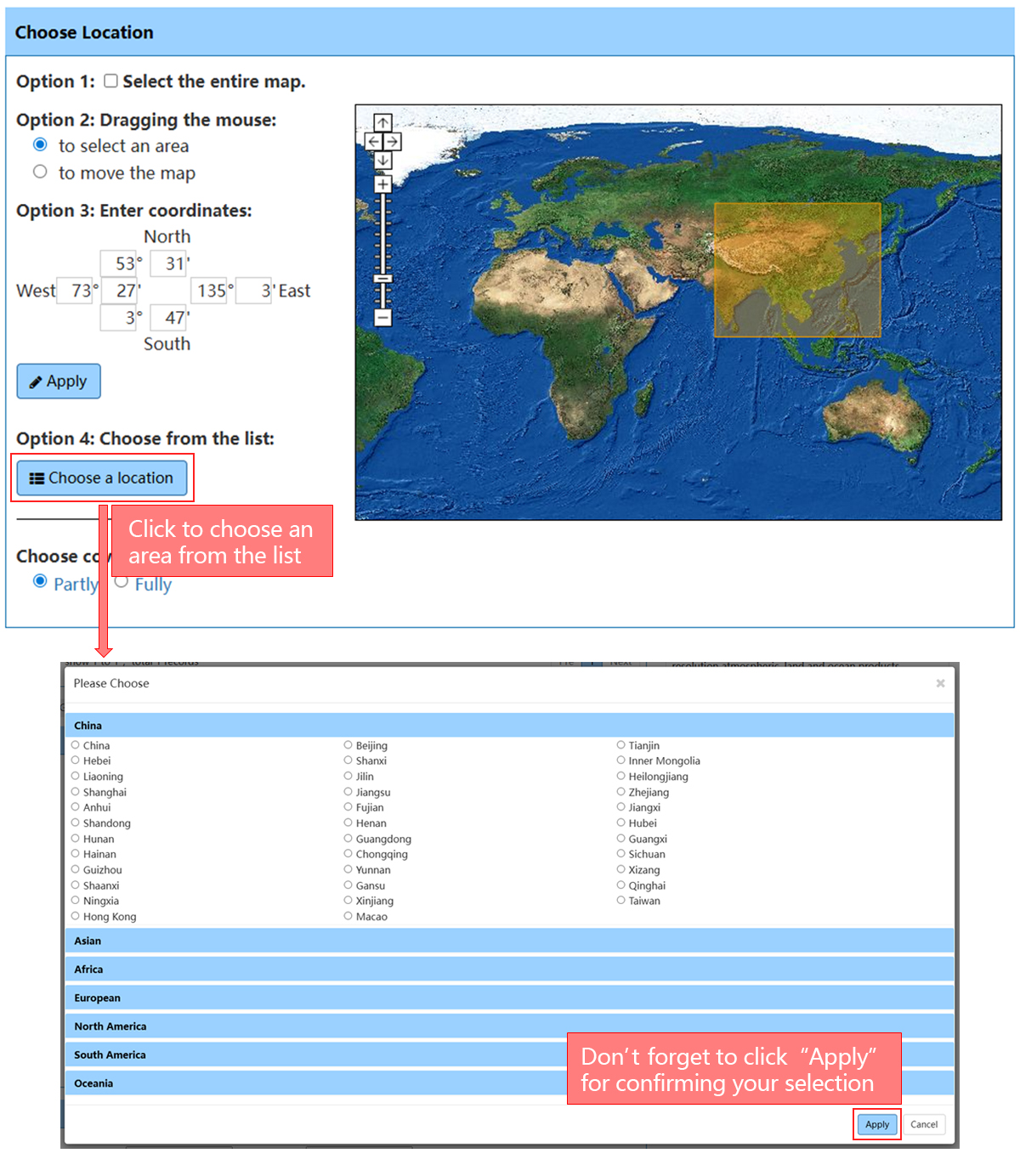
Task: Open the Choose a location list
Action: 102,478
